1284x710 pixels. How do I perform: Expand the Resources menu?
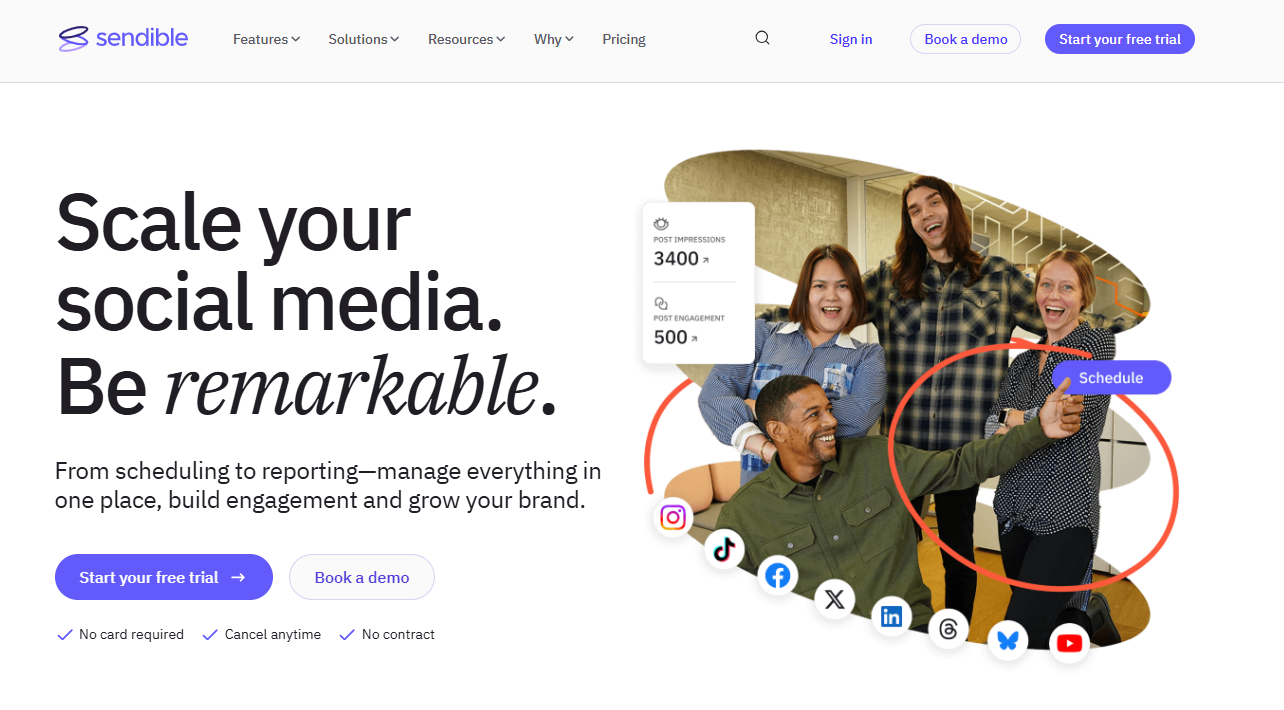pyautogui.click(x=466, y=39)
